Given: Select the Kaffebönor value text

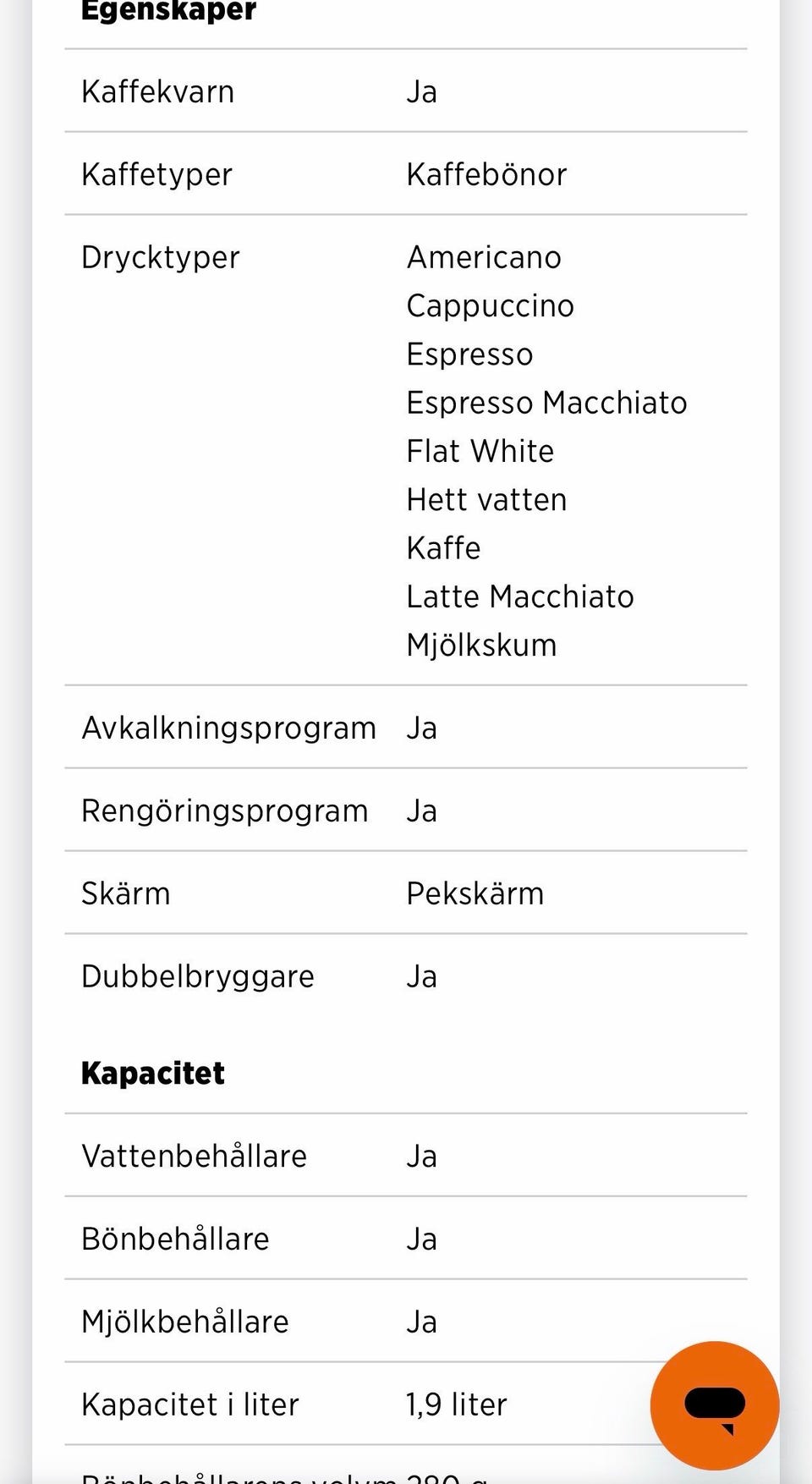Looking at the screenshot, I should coord(486,174).
